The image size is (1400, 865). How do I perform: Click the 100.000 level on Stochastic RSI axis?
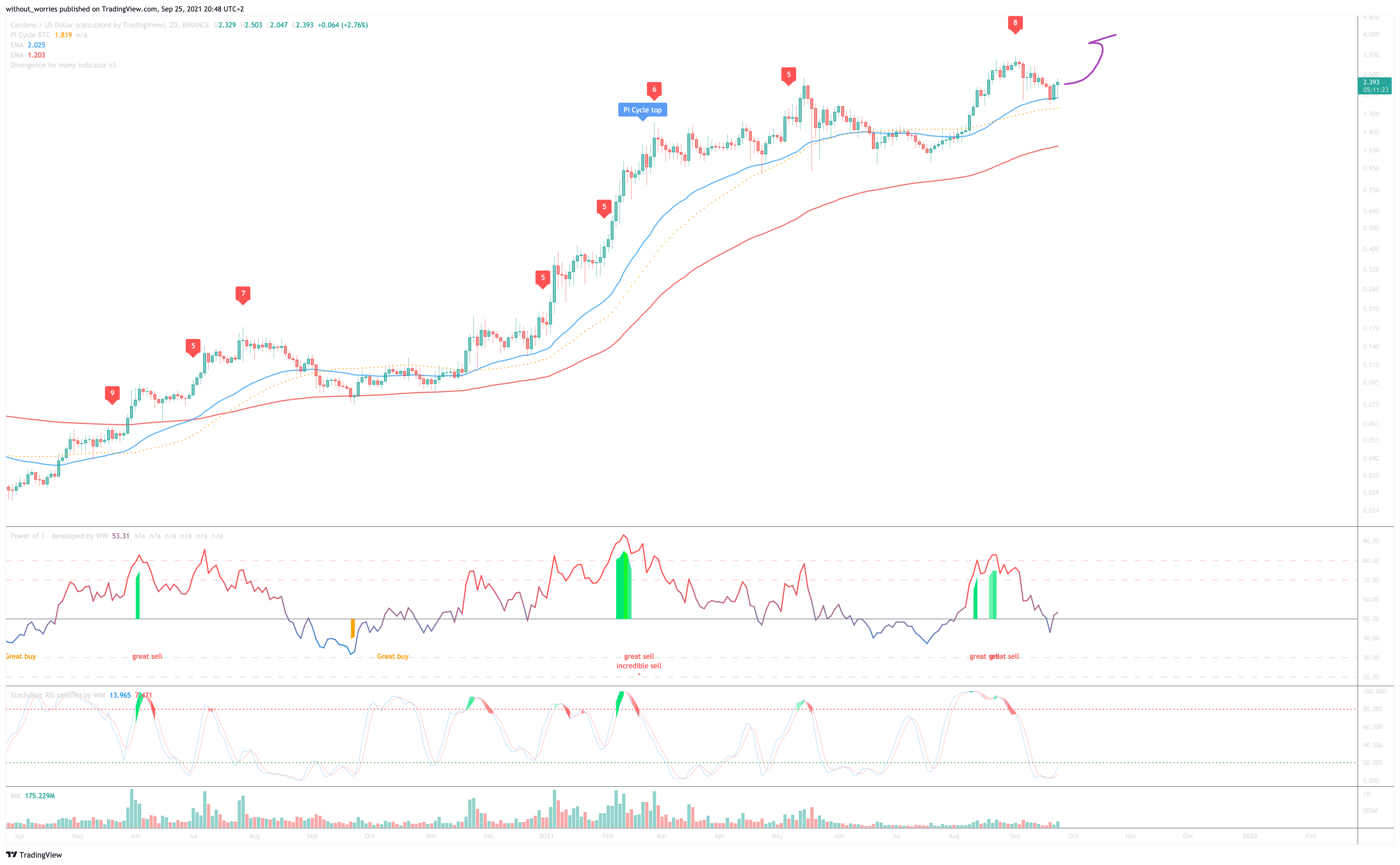pyautogui.click(x=1374, y=692)
